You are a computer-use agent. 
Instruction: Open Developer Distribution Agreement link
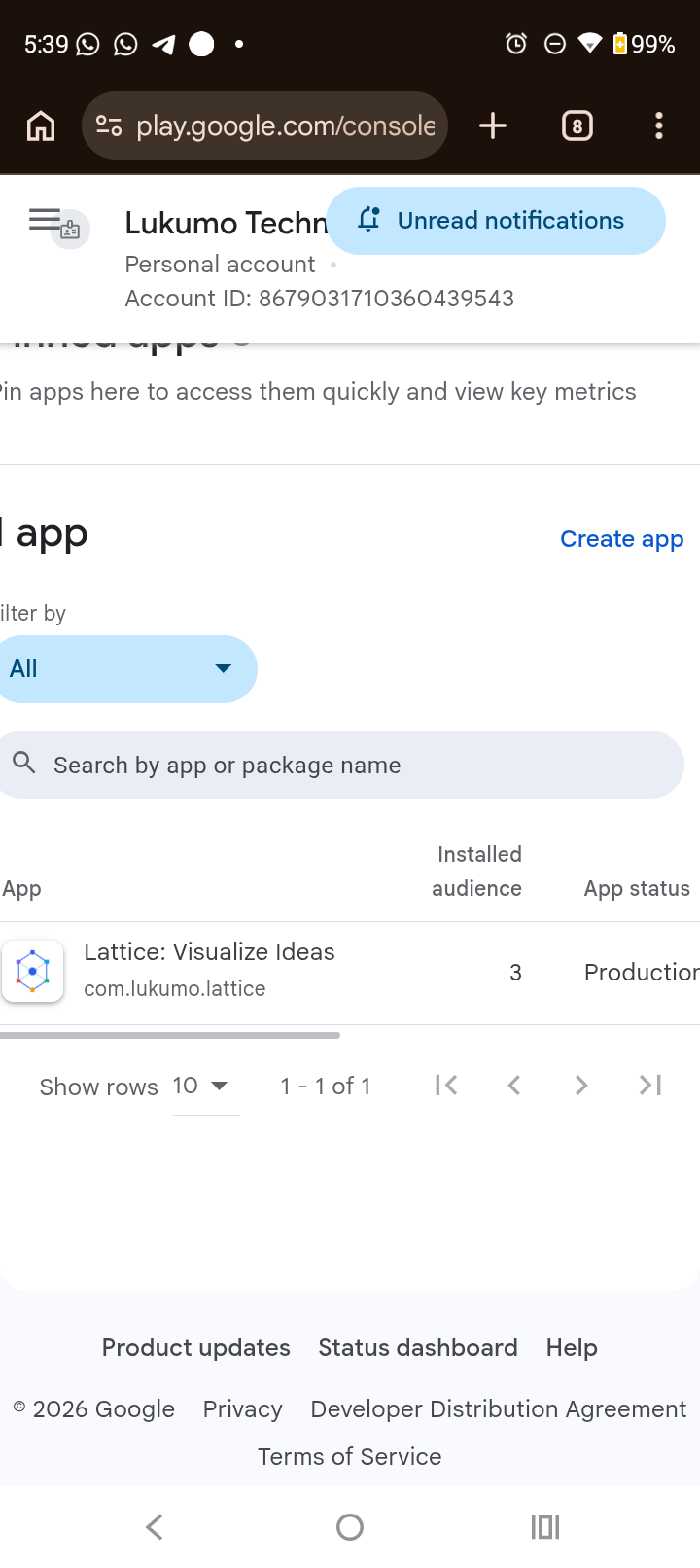[x=499, y=1408]
